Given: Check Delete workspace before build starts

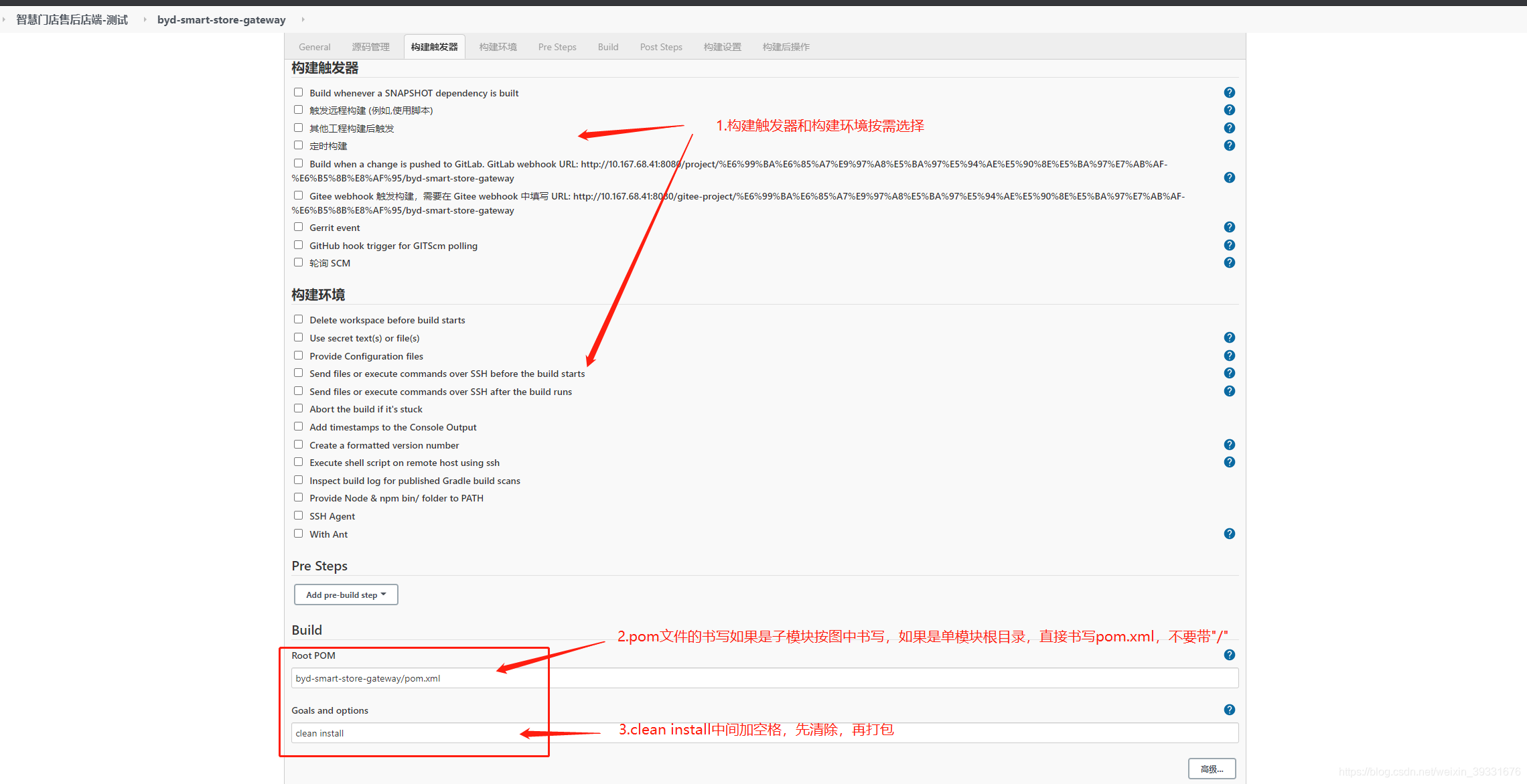Looking at the screenshot, I should (298, 319).
